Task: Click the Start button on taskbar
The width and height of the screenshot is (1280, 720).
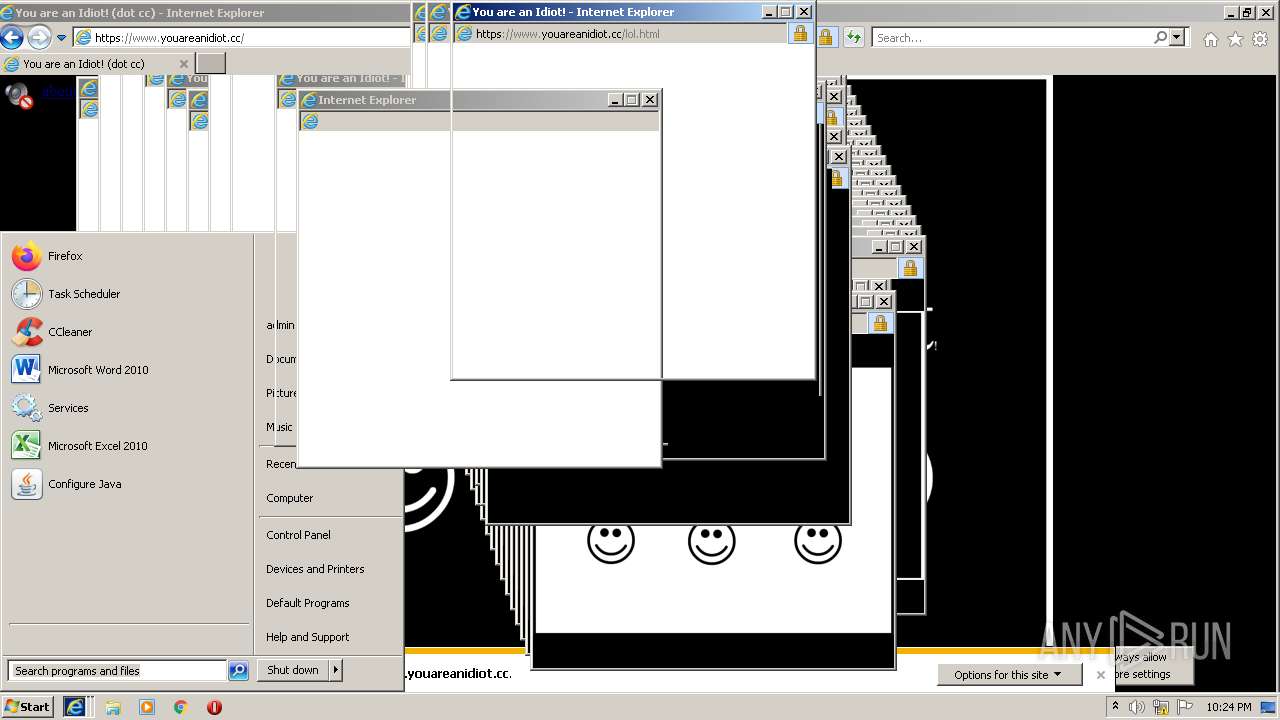Action: coord(27,706)
